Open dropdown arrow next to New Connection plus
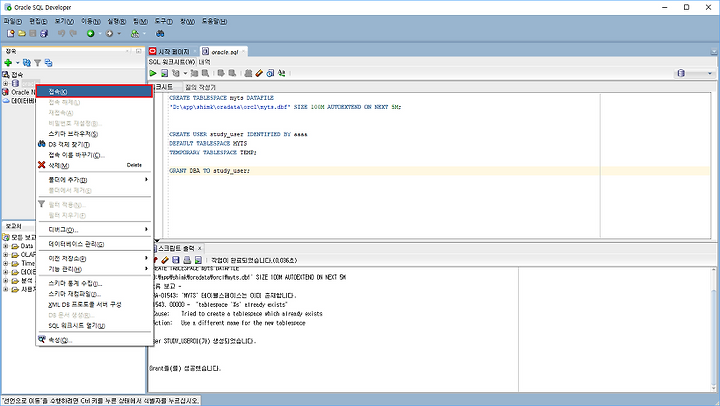This screenshot has width=720, height=406. tap(17, 62)
